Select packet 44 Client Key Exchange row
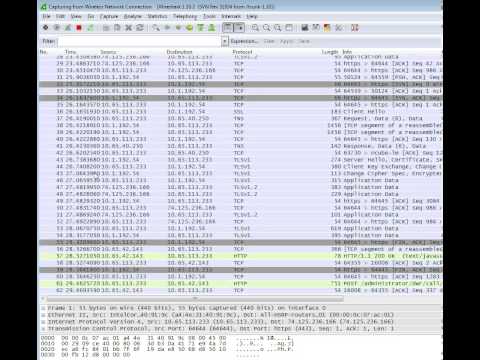480x360 pixels. [241, 167]
